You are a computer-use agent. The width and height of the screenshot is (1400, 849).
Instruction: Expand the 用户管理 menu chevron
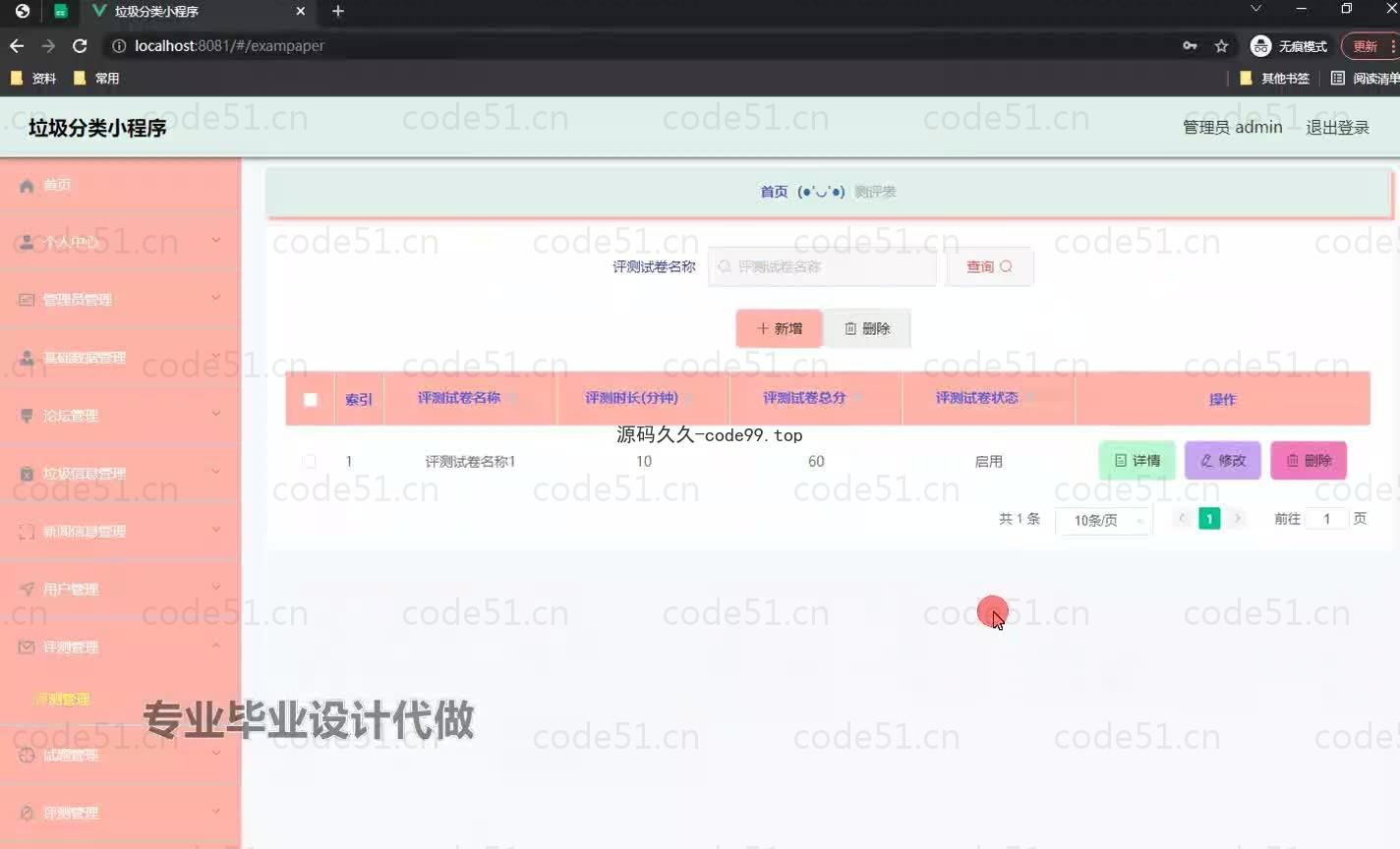tap(216, 588)
